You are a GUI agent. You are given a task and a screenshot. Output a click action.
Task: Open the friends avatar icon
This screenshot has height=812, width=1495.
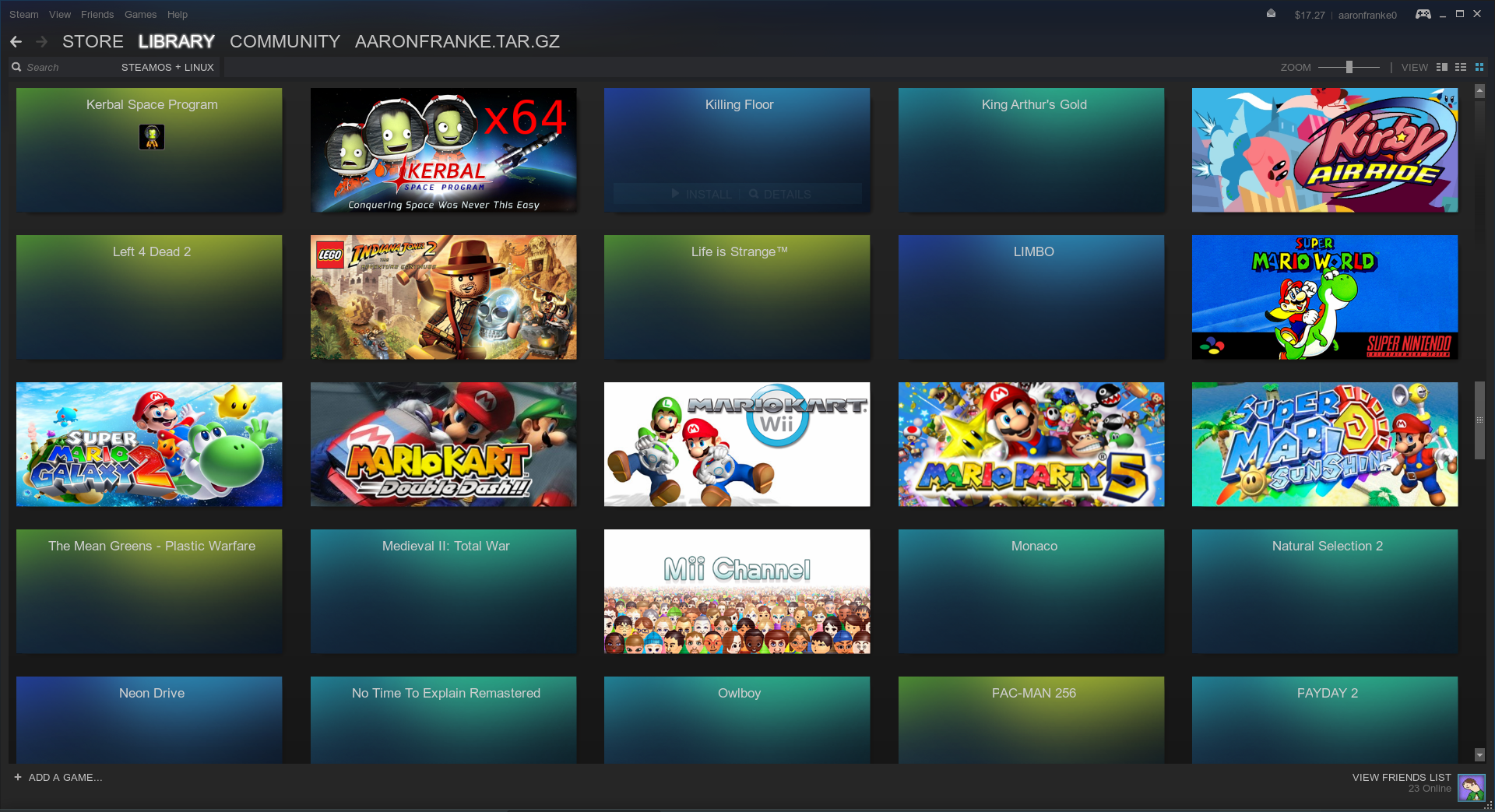click(1472, 788)
